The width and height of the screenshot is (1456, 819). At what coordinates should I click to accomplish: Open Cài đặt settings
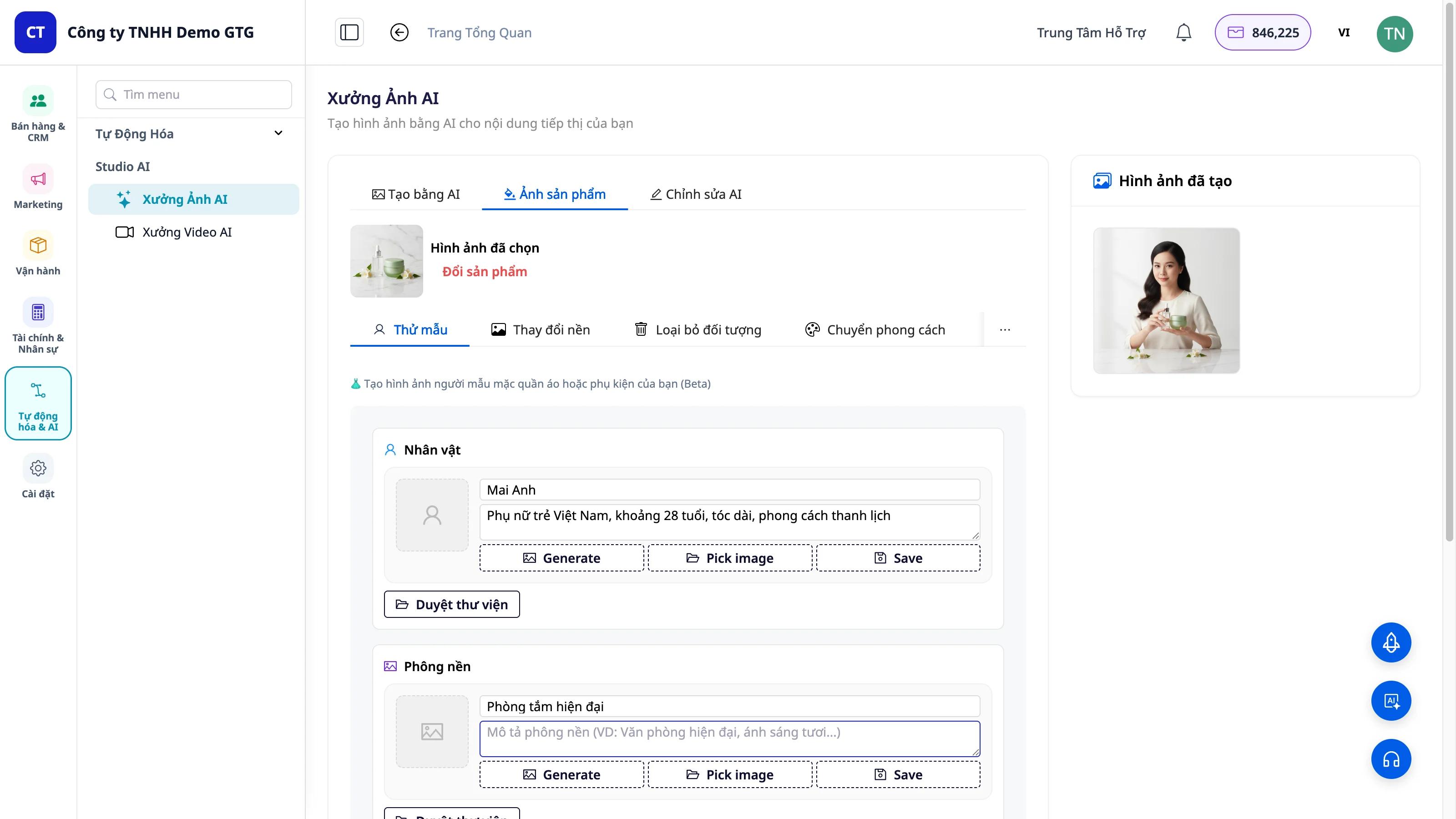38,476
